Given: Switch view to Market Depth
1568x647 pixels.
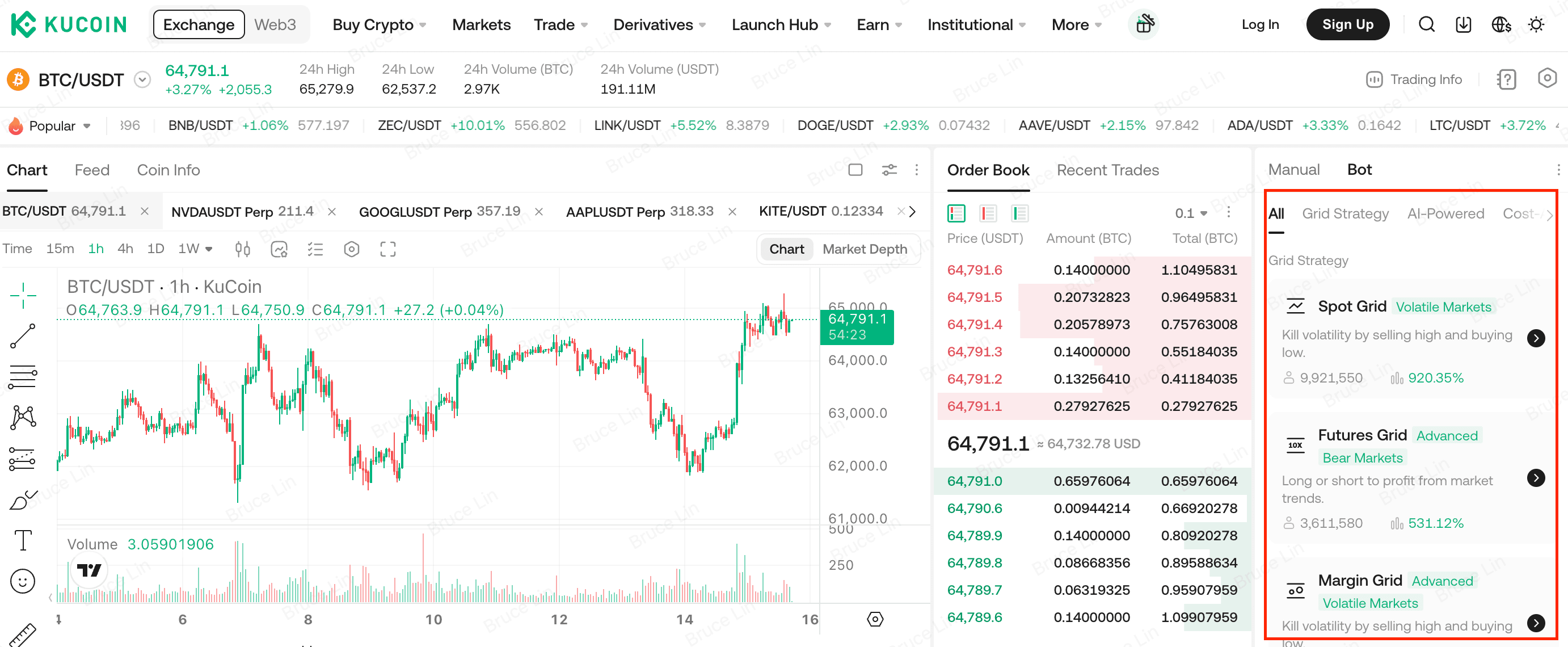Looking at the screenshot, I should 865,249.
